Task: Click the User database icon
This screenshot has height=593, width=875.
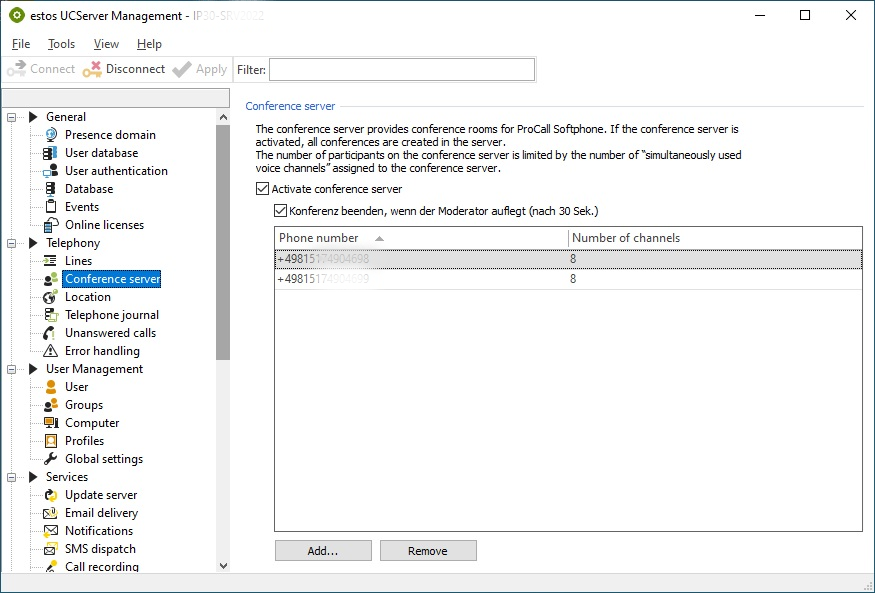Action: [51, 153]
